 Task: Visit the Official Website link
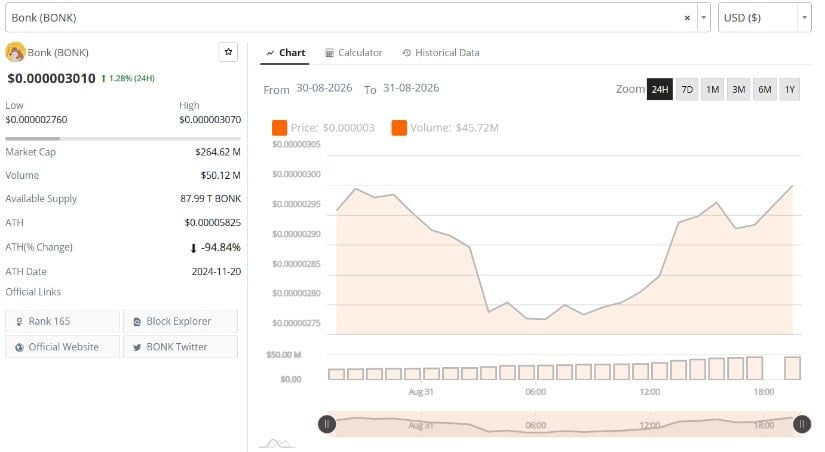coord(63,347)
